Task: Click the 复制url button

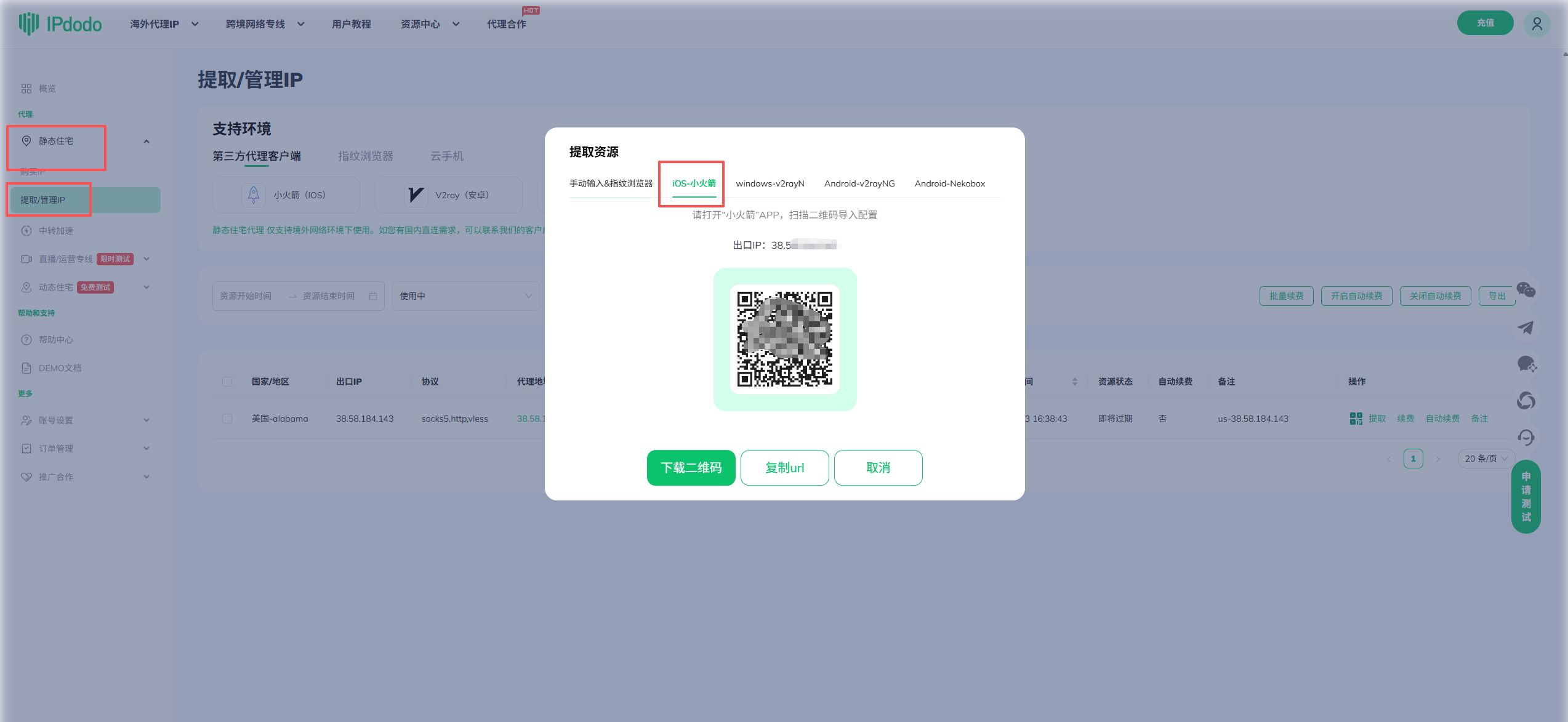Action: click(784, 468)
